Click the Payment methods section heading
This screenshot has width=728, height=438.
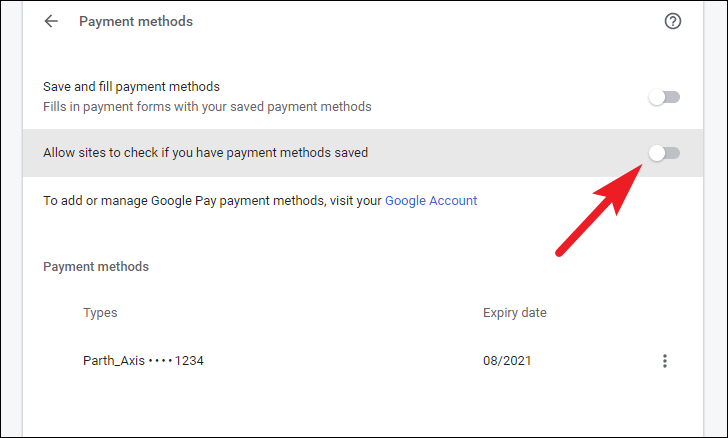coord(96,267)
